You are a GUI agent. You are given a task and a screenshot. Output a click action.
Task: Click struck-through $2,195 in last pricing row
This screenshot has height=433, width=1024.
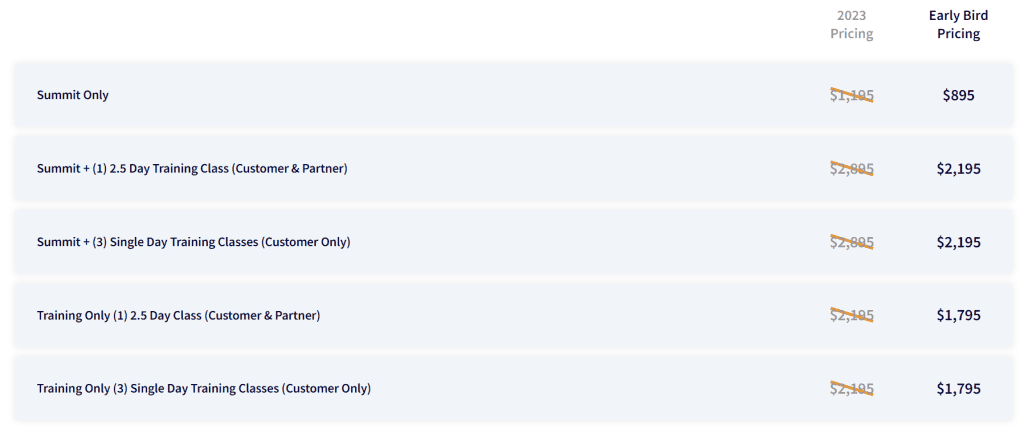852,389
